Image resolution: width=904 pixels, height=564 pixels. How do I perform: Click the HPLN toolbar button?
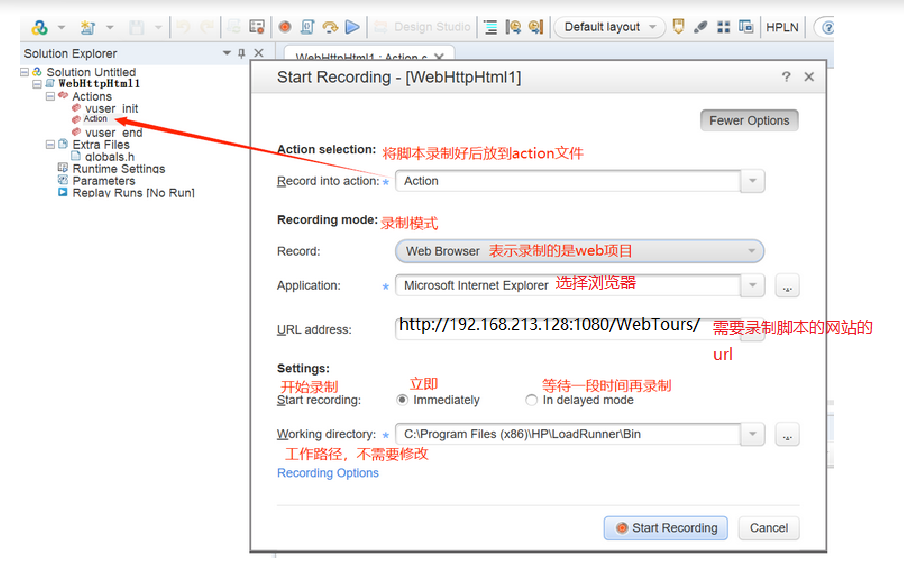(782, 27)
